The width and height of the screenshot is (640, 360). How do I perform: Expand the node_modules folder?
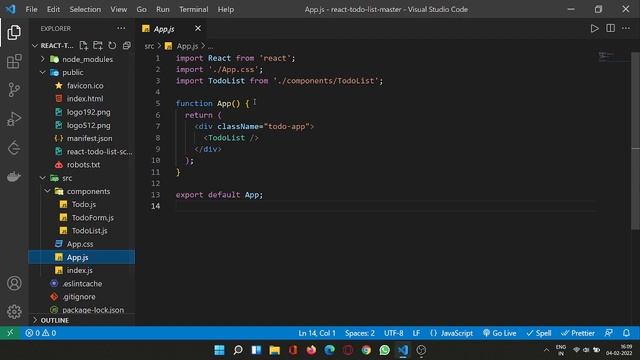click(x=82, y=59)
